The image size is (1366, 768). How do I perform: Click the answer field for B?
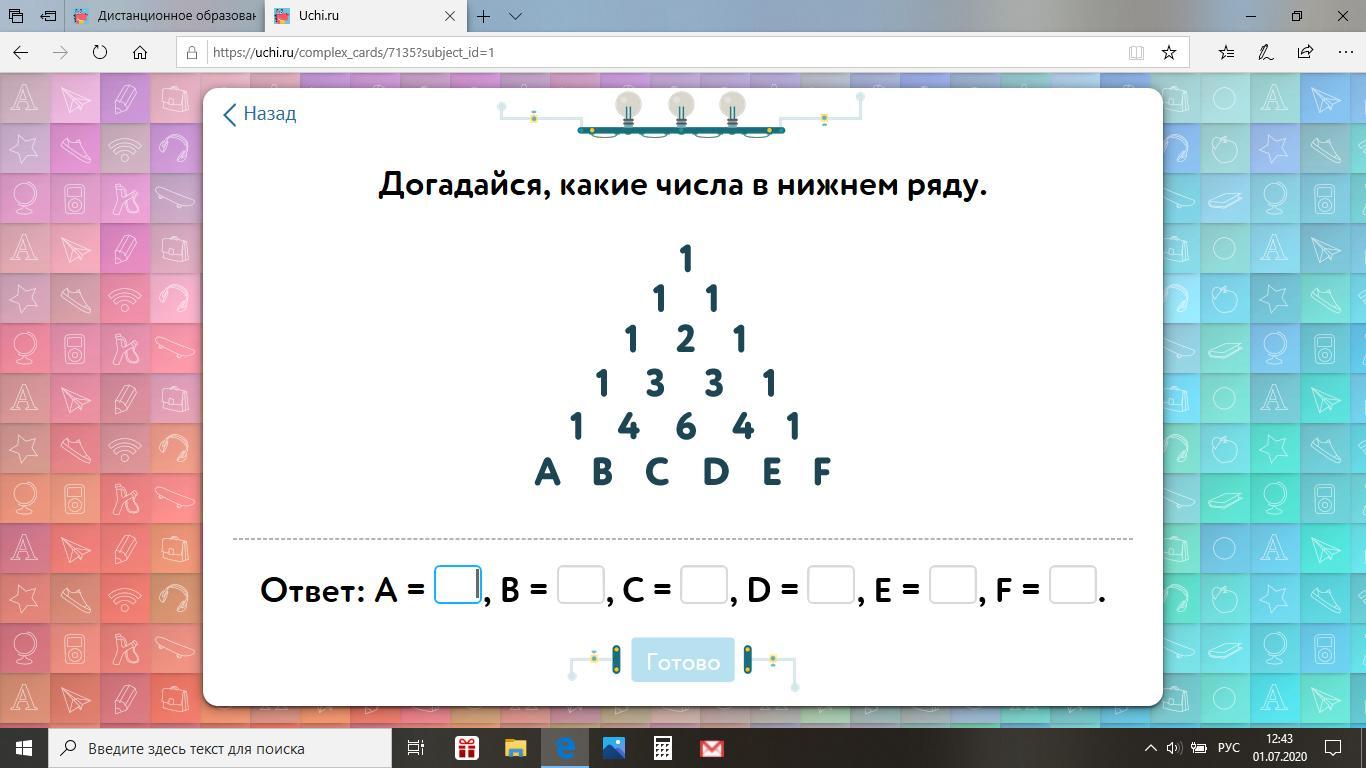580,585
